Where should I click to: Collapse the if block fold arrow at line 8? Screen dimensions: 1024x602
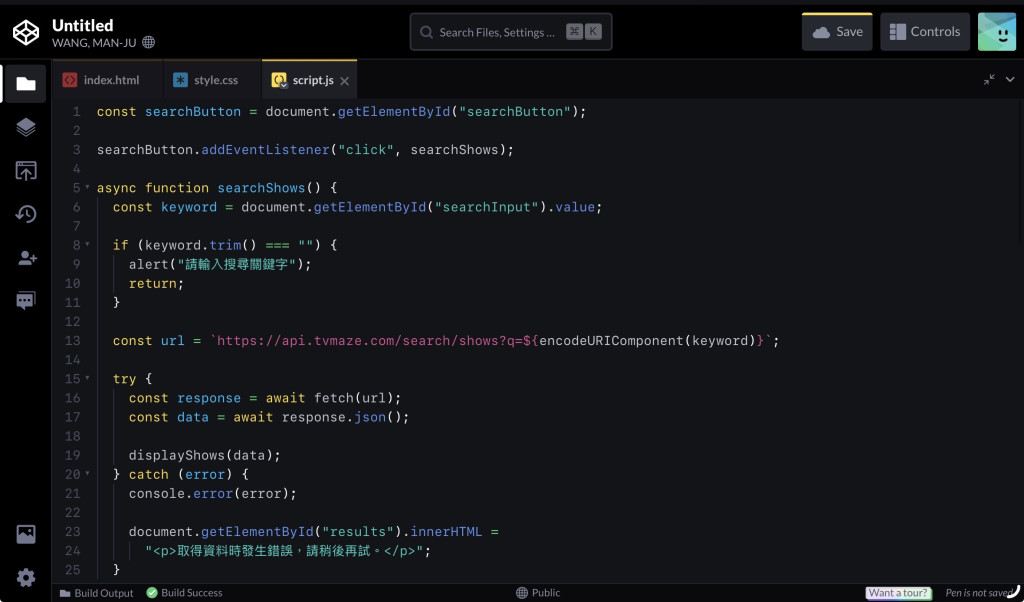point(87,245)
